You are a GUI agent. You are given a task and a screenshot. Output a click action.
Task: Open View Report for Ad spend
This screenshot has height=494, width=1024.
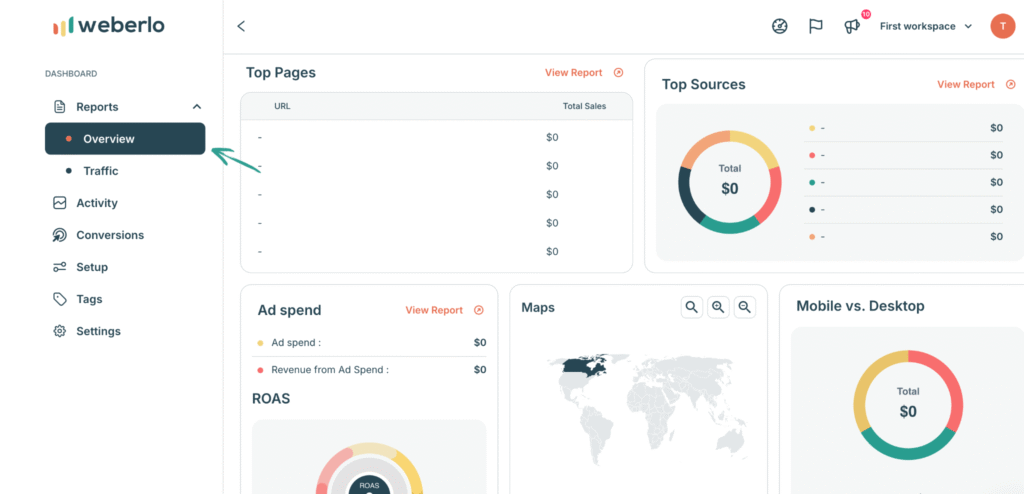click(434, 310)
